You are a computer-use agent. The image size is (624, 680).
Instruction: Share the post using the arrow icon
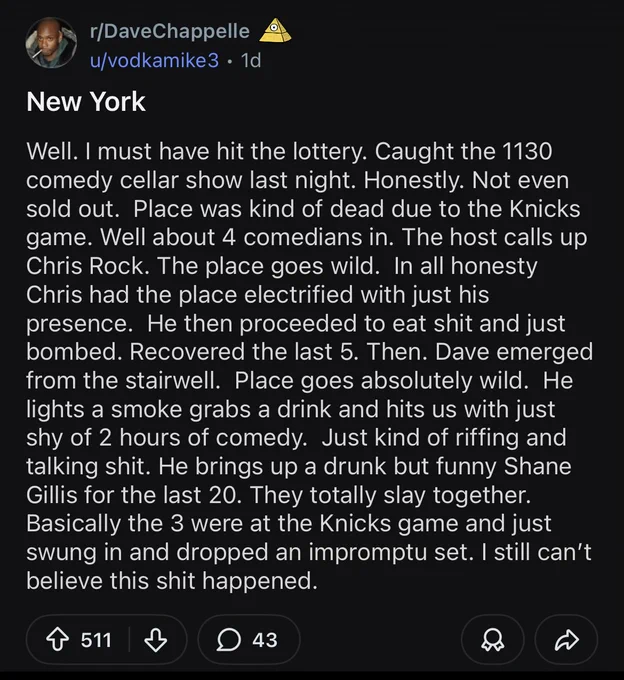pos(567,640)
